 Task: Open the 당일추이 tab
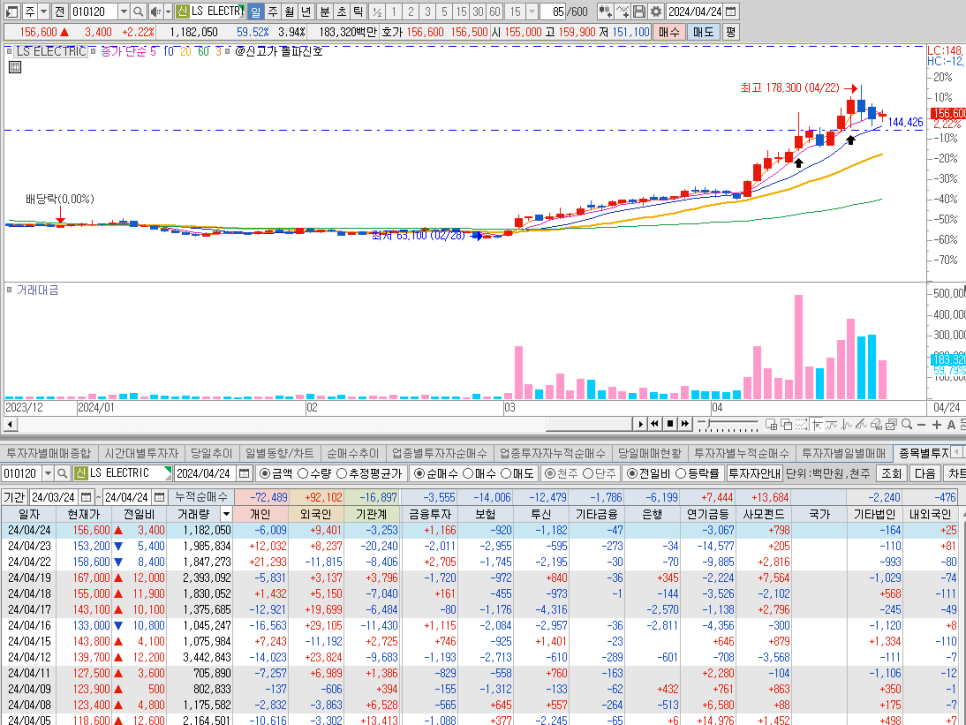(211, 453)
